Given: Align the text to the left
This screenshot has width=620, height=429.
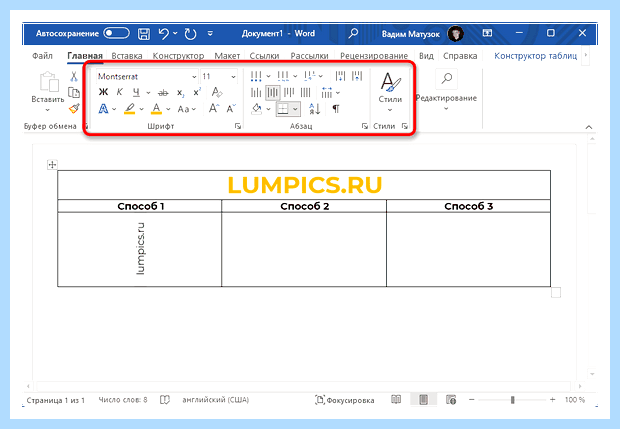Looking at the screenshot, I should click(x=256, y=93).
